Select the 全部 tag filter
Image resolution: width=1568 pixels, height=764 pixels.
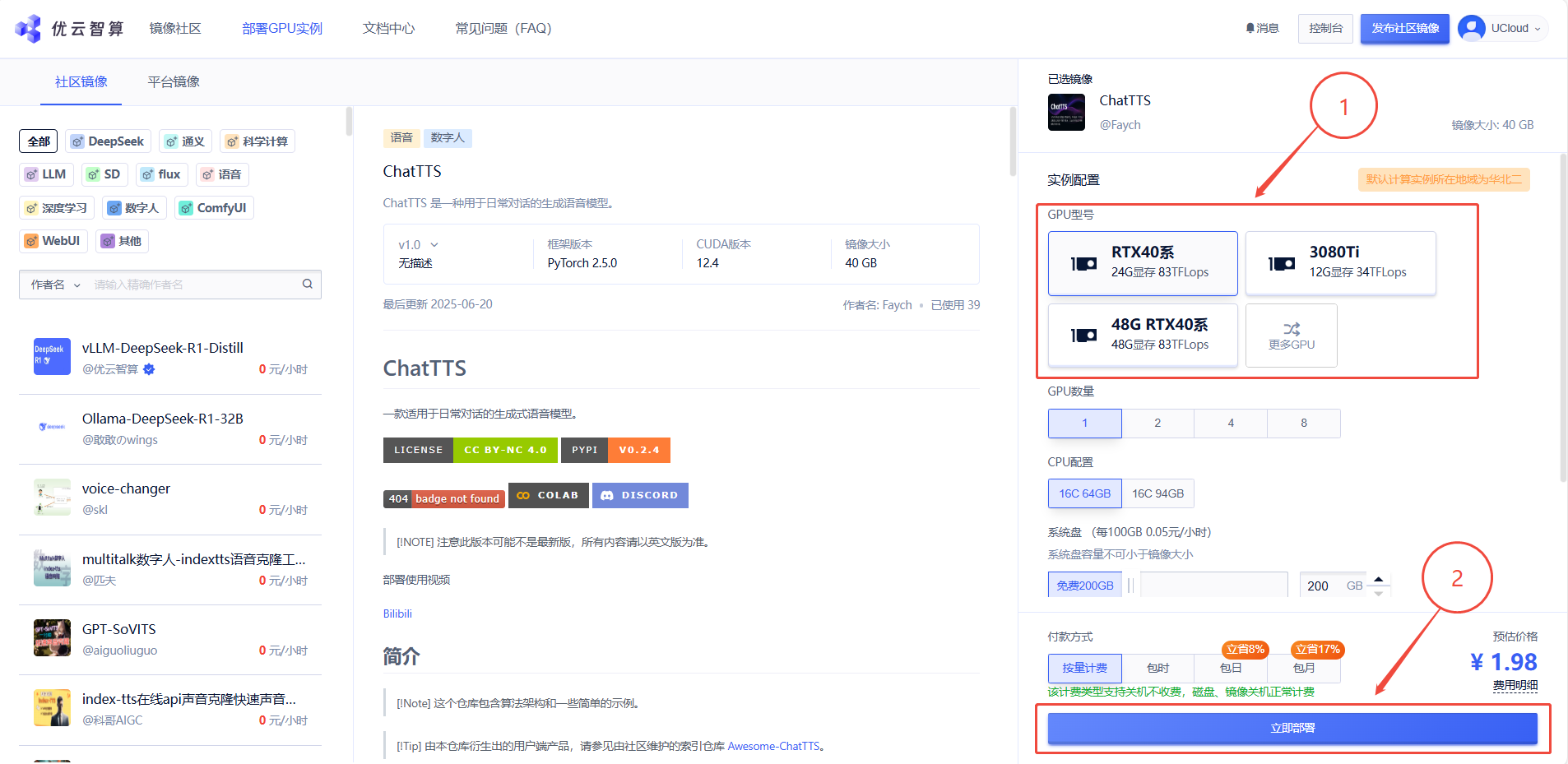(x=39, y=141)
